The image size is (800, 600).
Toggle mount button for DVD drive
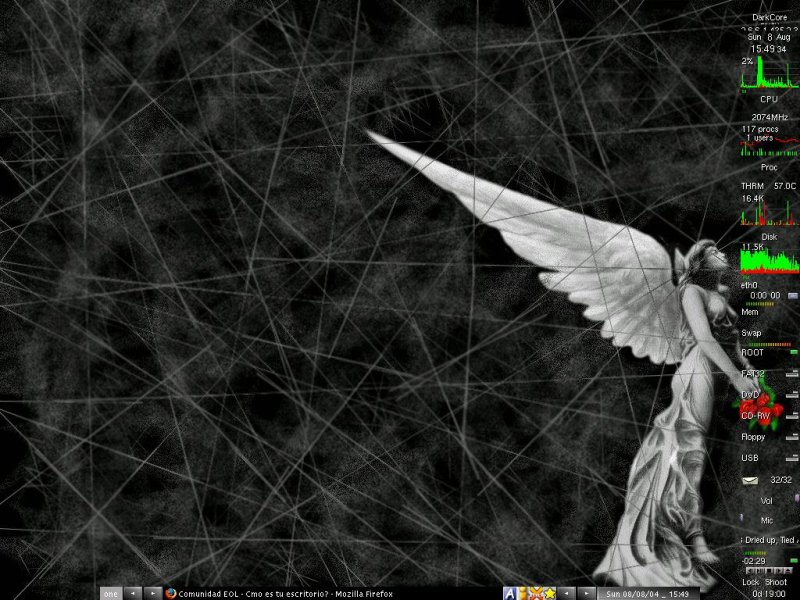click(x=793, y=394)
